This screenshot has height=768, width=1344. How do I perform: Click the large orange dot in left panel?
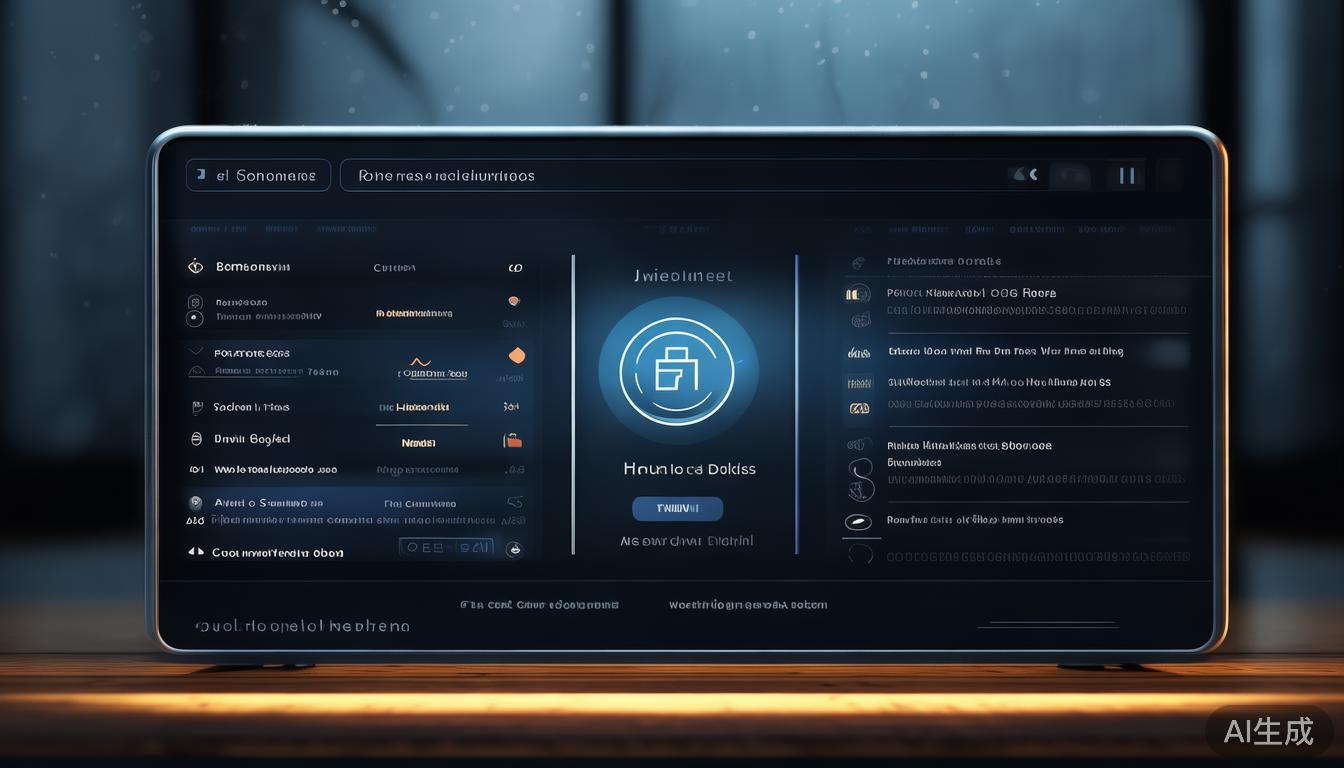click(516, 355)
